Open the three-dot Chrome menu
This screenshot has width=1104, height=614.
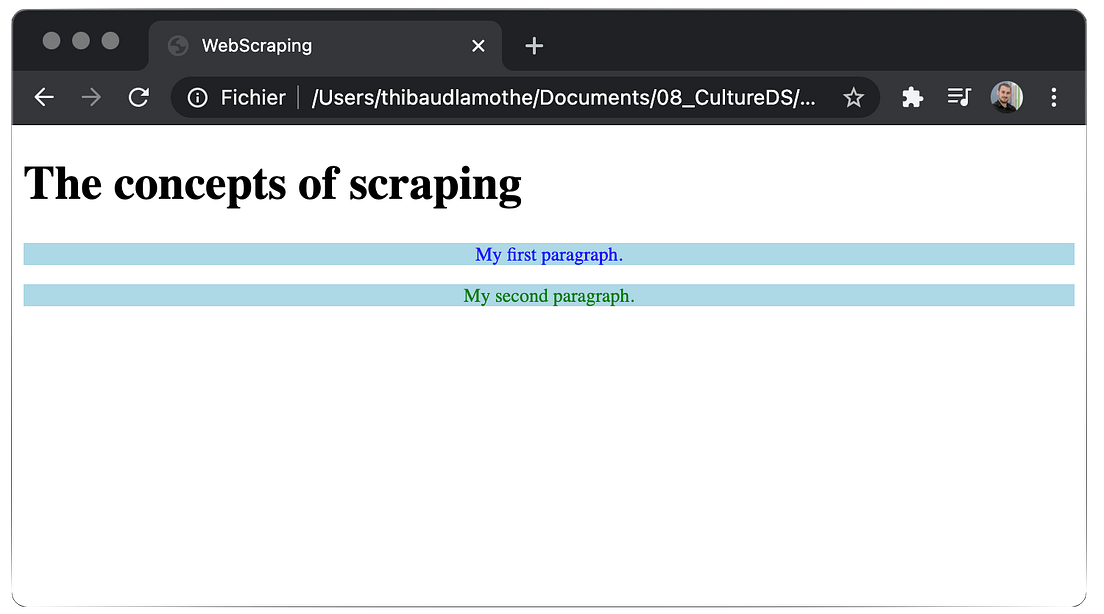(1053, 97)
